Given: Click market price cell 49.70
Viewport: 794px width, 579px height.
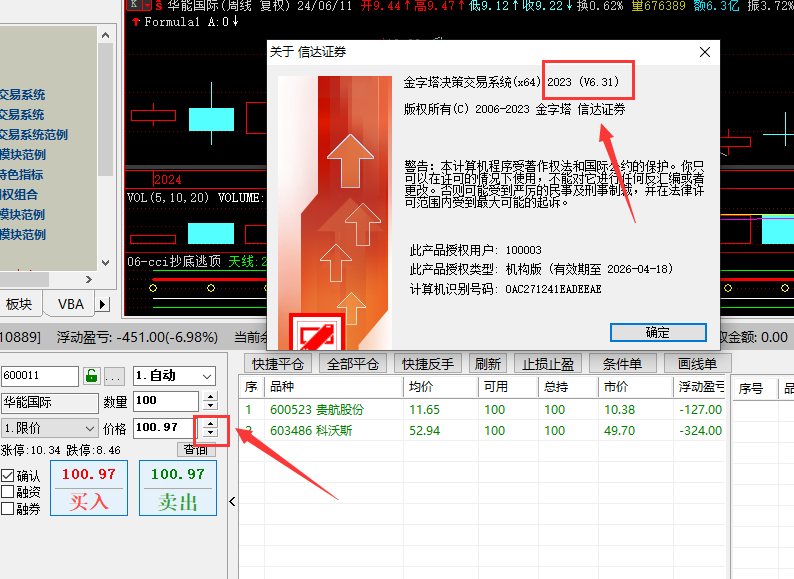Looking at the screenshot, I should pyautogui.click(x=619, y=431).
